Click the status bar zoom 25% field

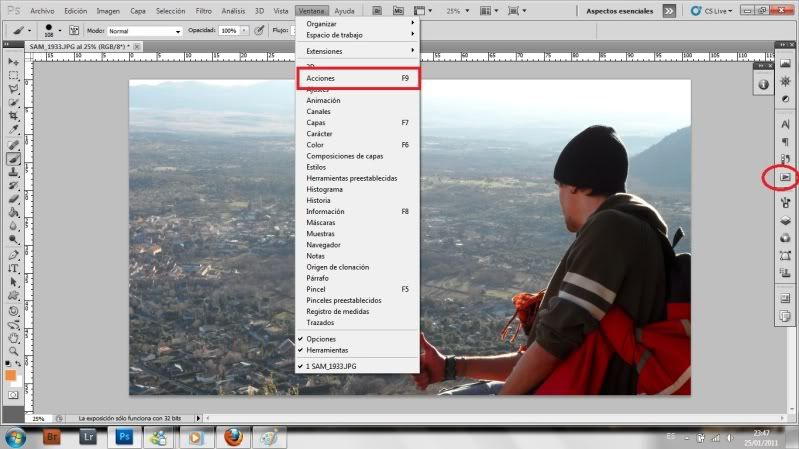[39, 418]
